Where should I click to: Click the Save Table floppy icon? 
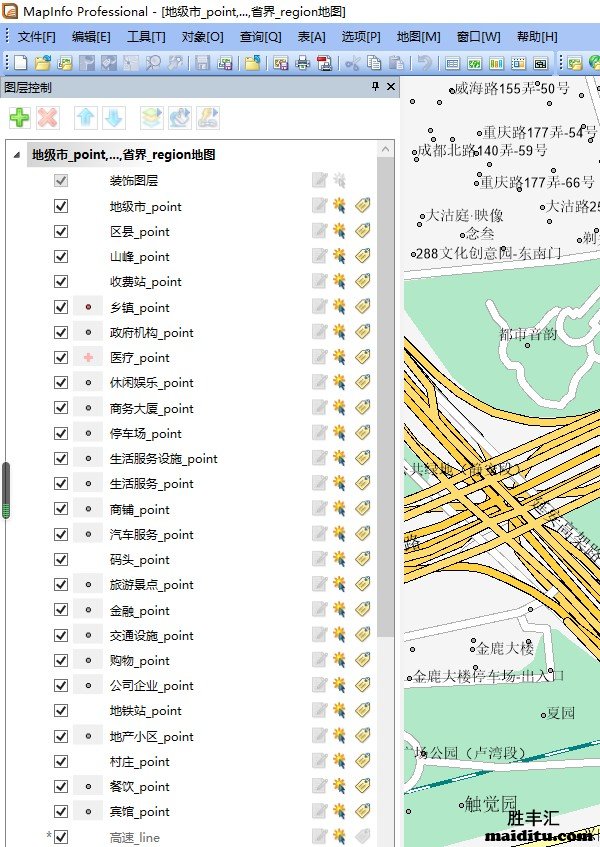203,63
